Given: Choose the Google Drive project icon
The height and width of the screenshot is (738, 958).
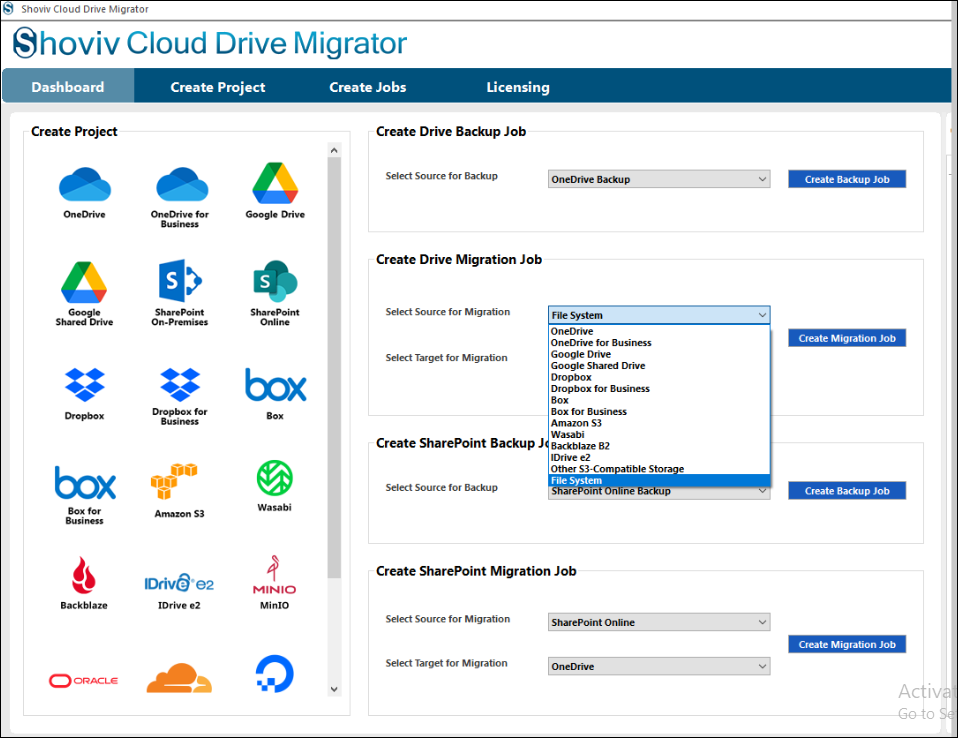Looking at the screenshot, I should click(x=275, y=183).
